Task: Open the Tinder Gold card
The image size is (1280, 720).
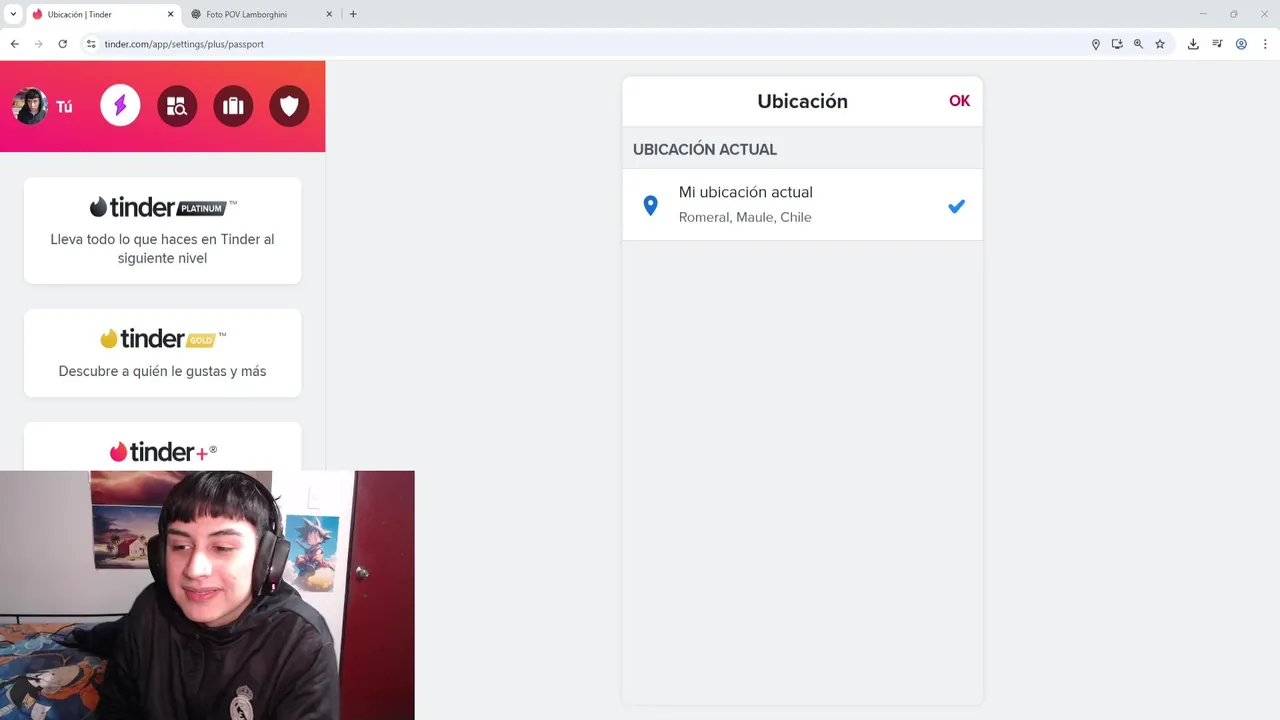Action: point(162,353)
